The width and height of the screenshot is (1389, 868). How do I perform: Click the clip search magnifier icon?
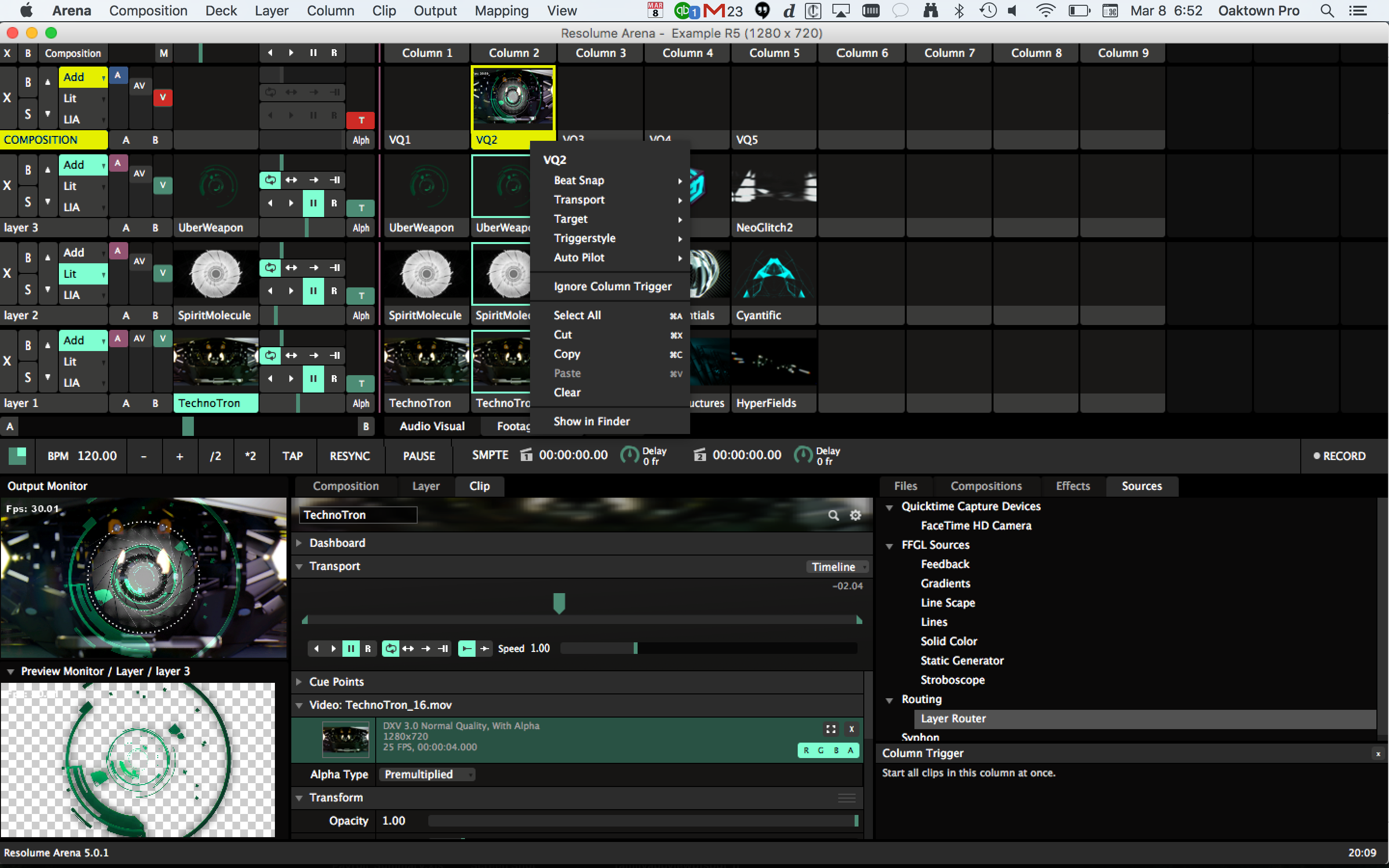coord(833,515)
